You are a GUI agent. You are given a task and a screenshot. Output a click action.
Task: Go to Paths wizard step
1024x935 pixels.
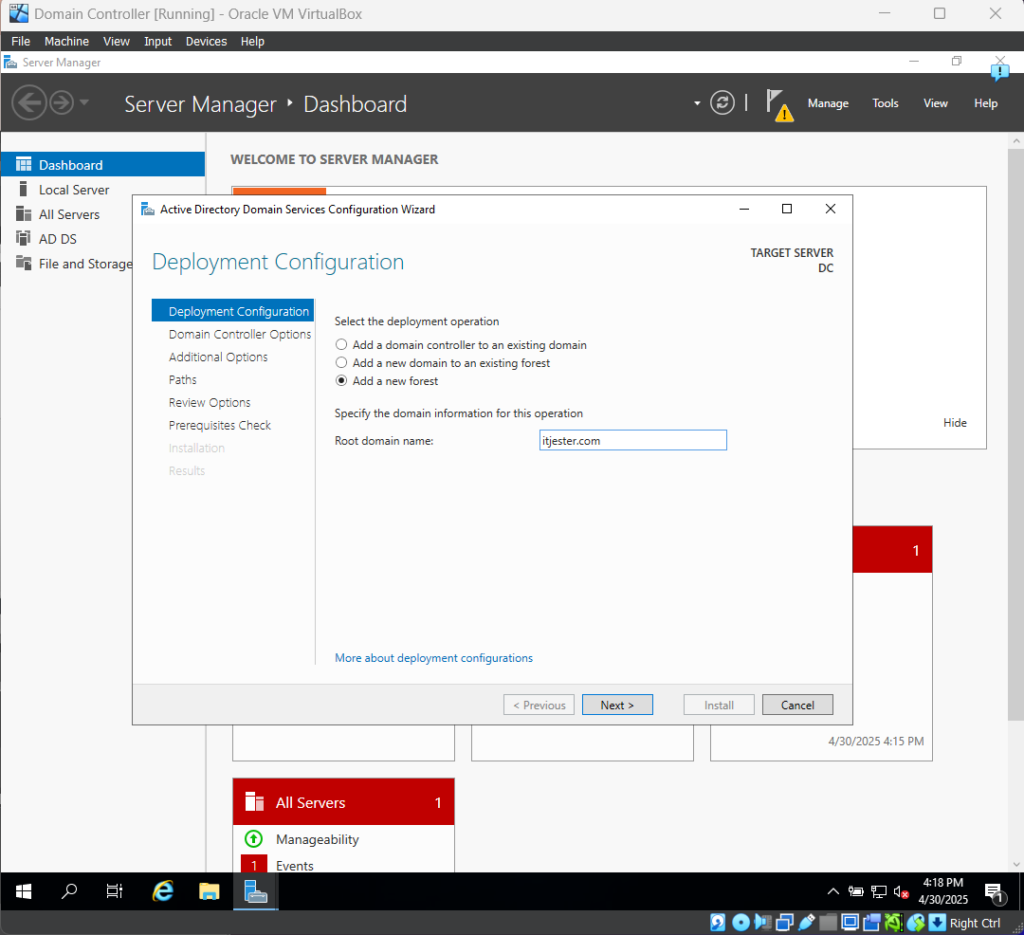tap(182, 380)
